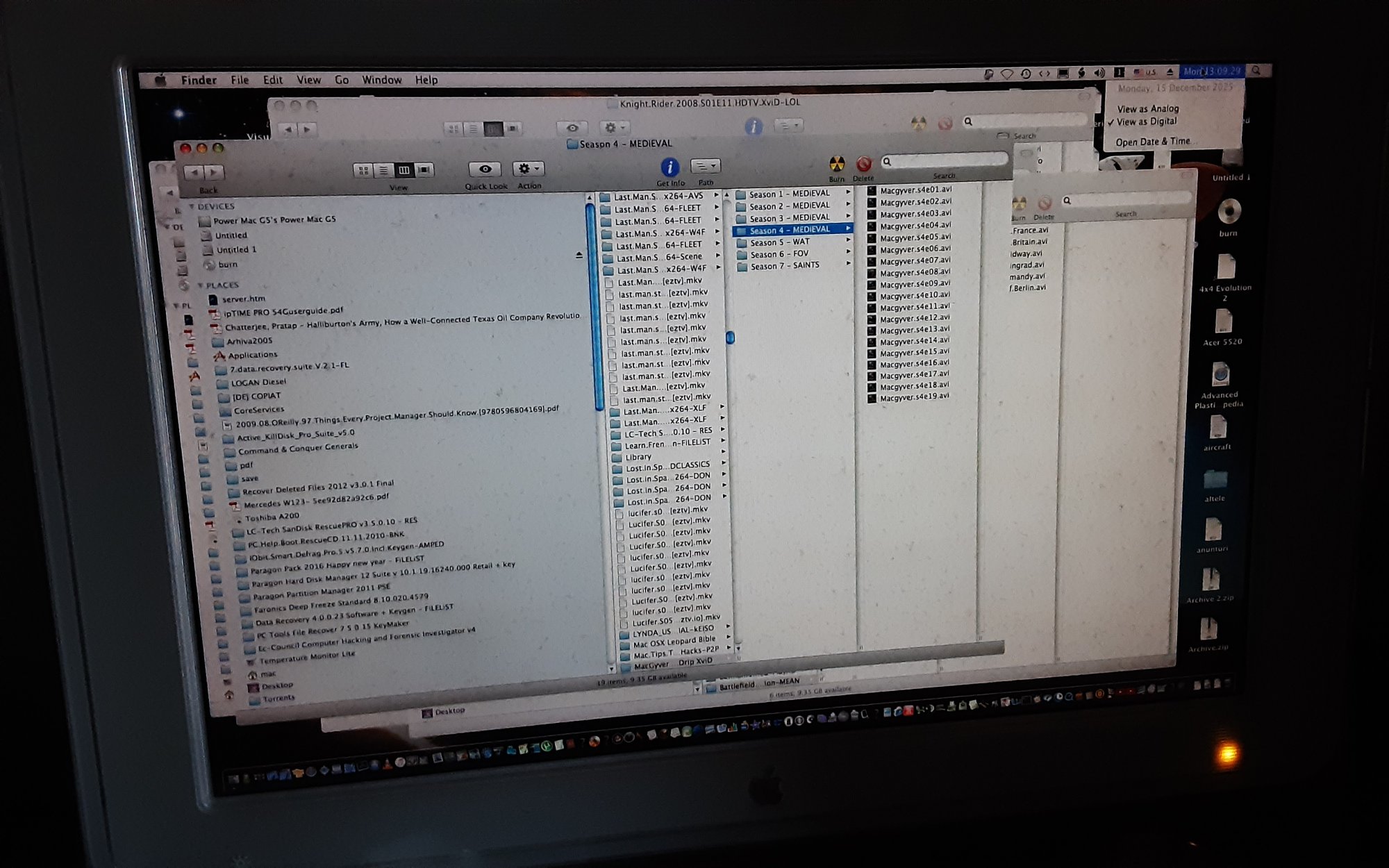Eject the burn disc in the sidebar
The image size is (1389, 868).
[579, 256]
